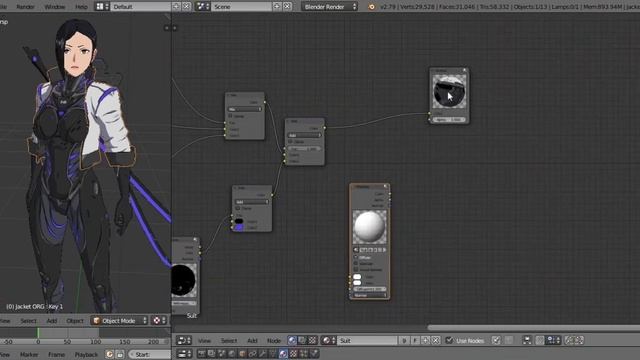Delete the current Scene
The image size is (640, 360).
pos(287,7)
